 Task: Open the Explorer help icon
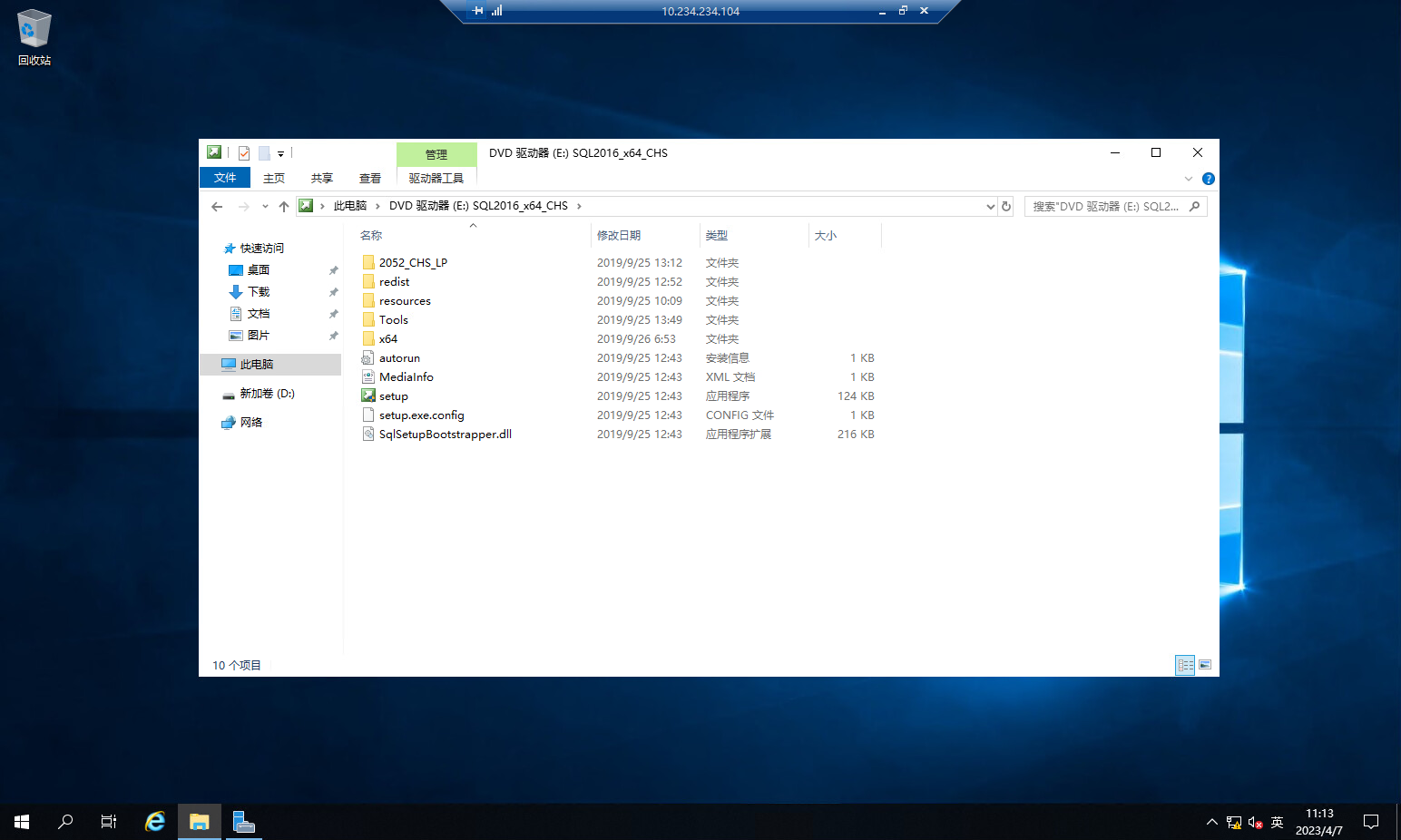click(x=1208, y=179)
